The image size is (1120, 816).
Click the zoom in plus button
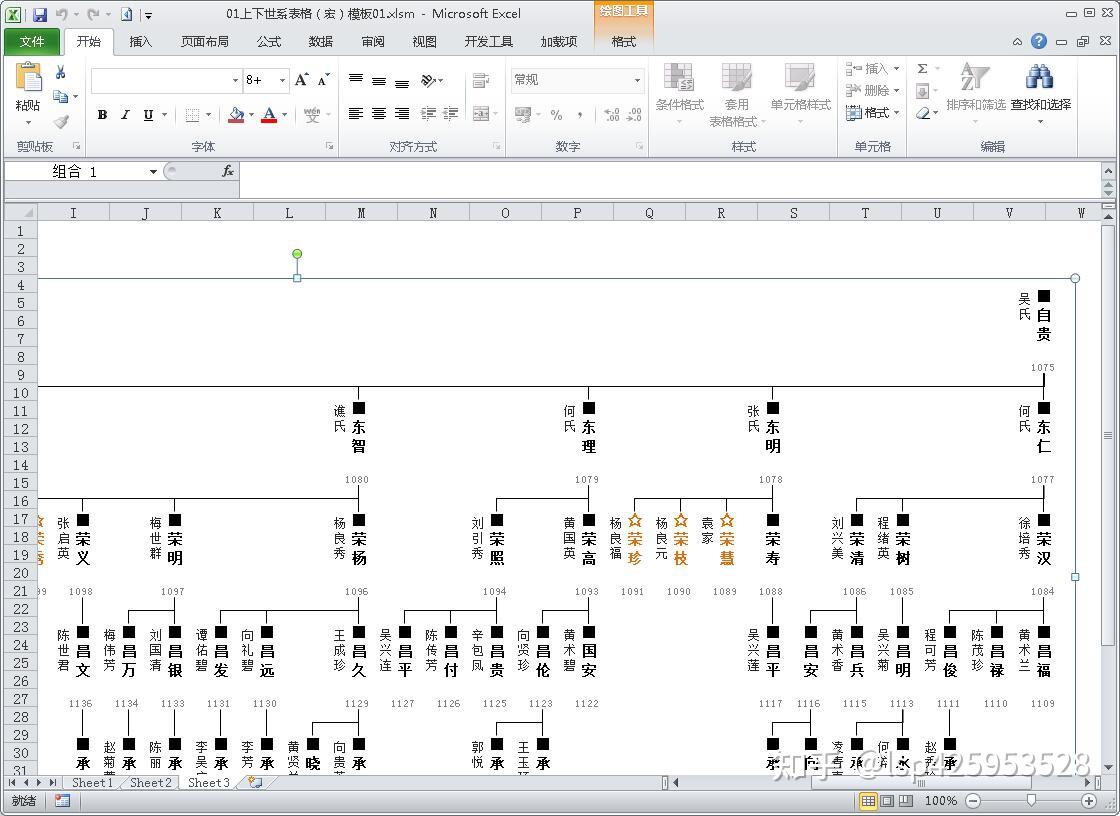pyautogui.click(x=1089, y=801)
